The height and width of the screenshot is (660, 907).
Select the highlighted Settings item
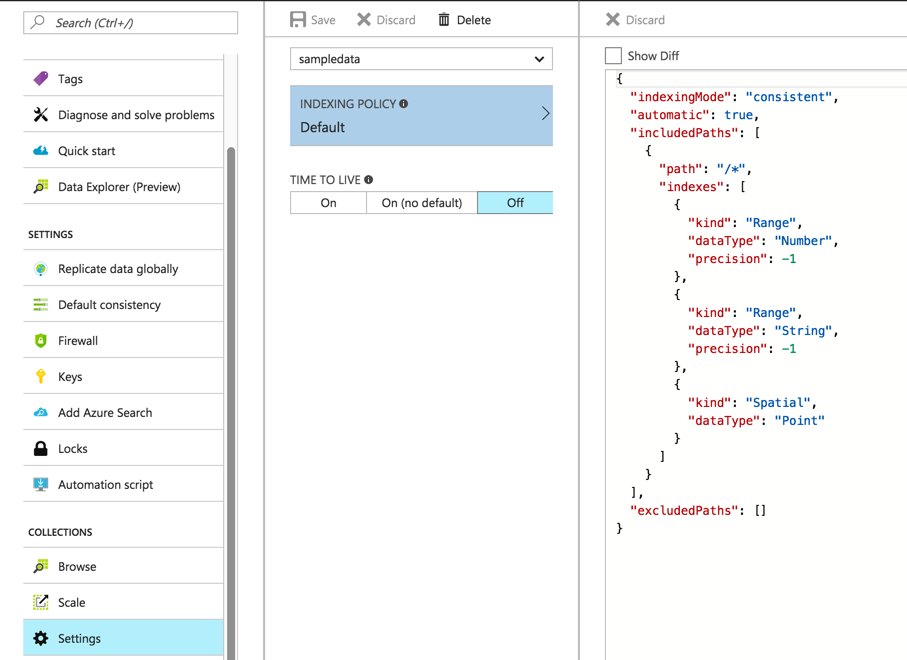(123, 638)
